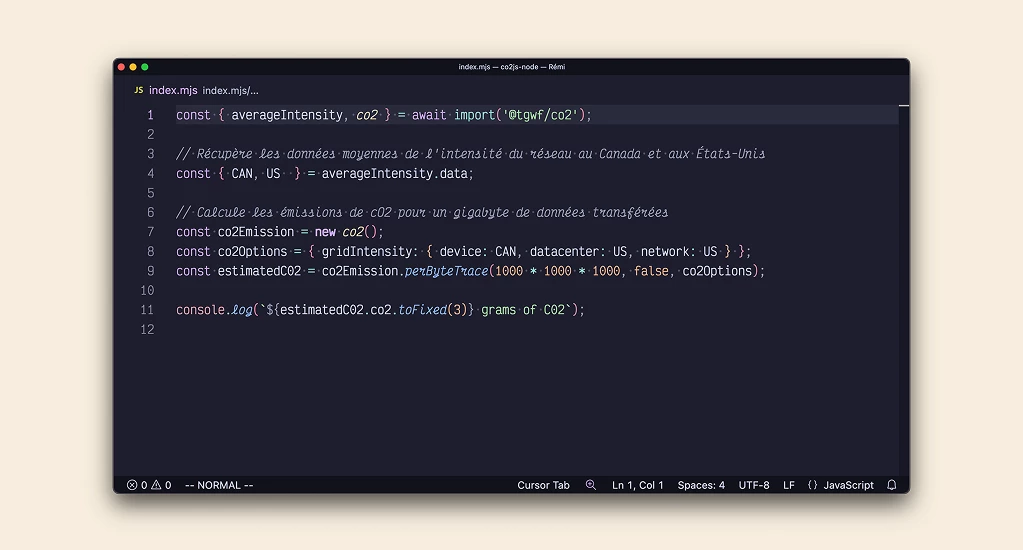
Task: Select line number 11 in gutter
Action: click(147, 310)
